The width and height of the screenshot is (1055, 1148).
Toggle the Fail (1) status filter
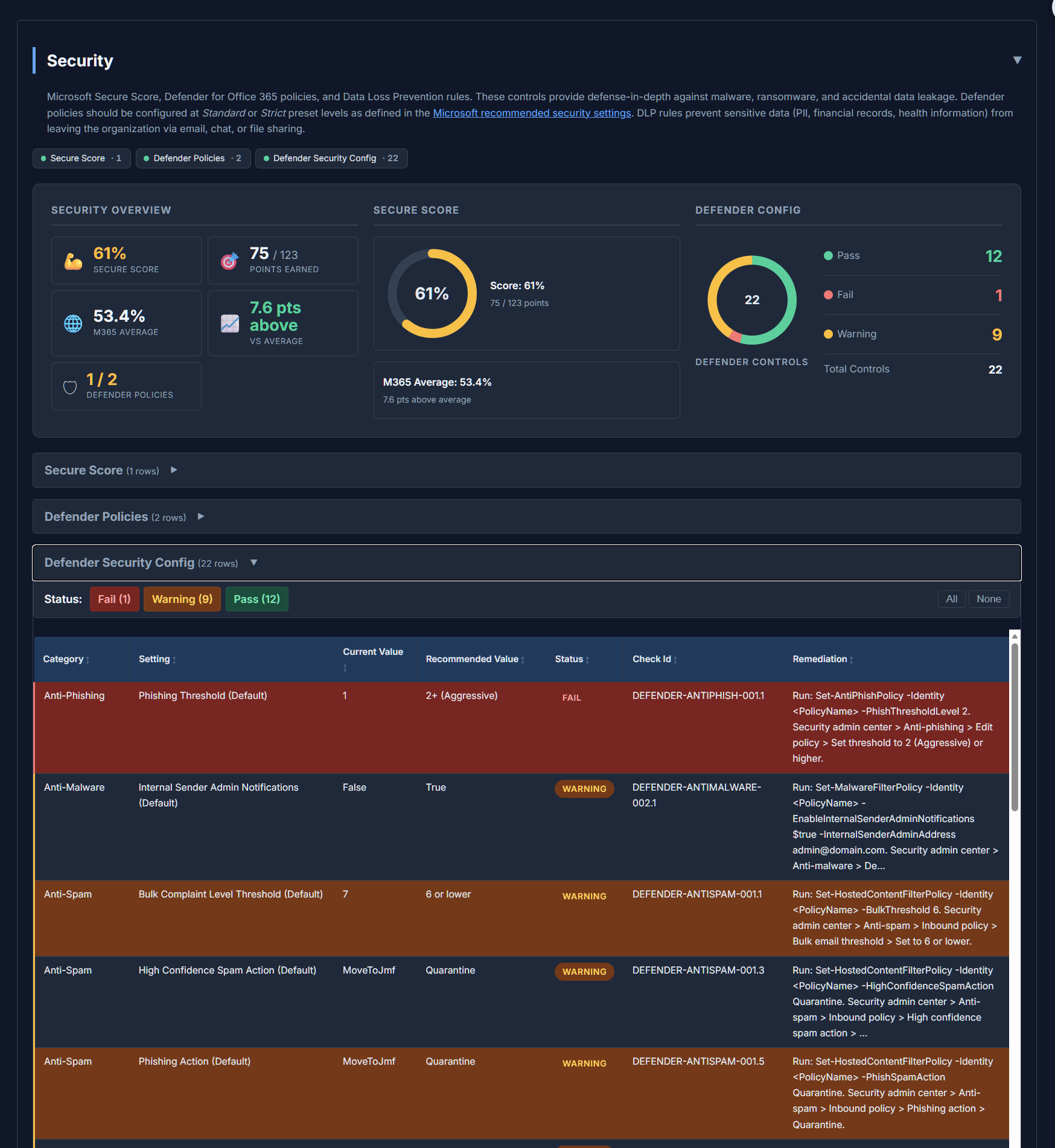tap(114, 599)
